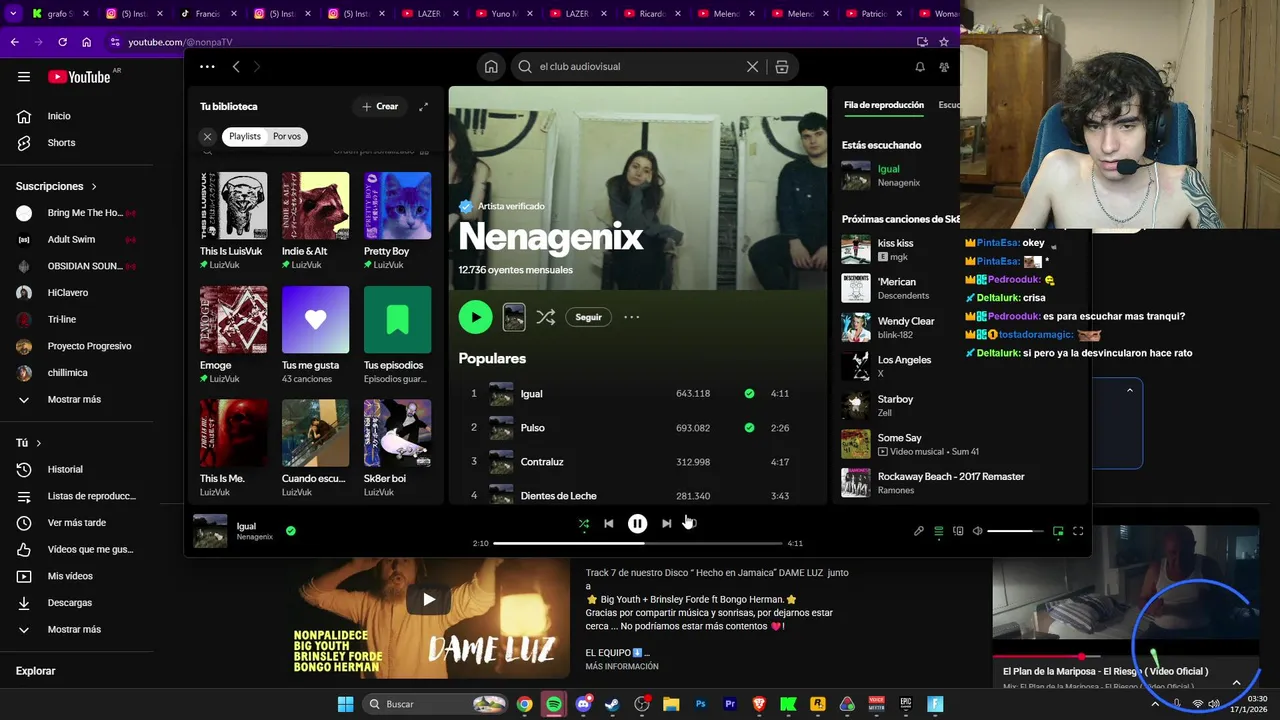Adjust the Spotify volume slider
The height and width of the screenshot is (720, 1280).
(1015, 531)
